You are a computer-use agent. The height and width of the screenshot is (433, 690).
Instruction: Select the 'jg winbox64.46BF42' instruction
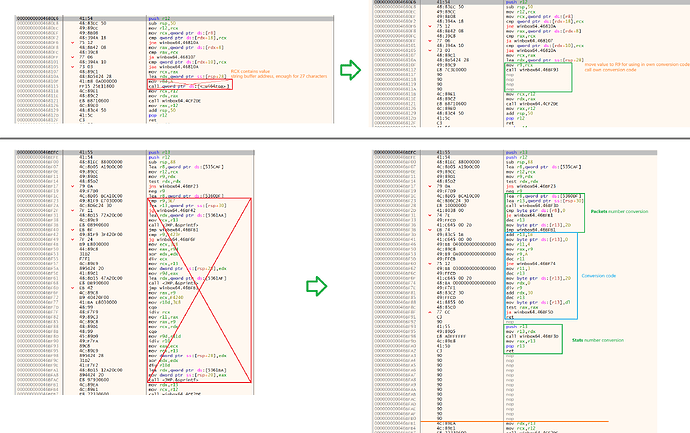(x=172, y=210)
